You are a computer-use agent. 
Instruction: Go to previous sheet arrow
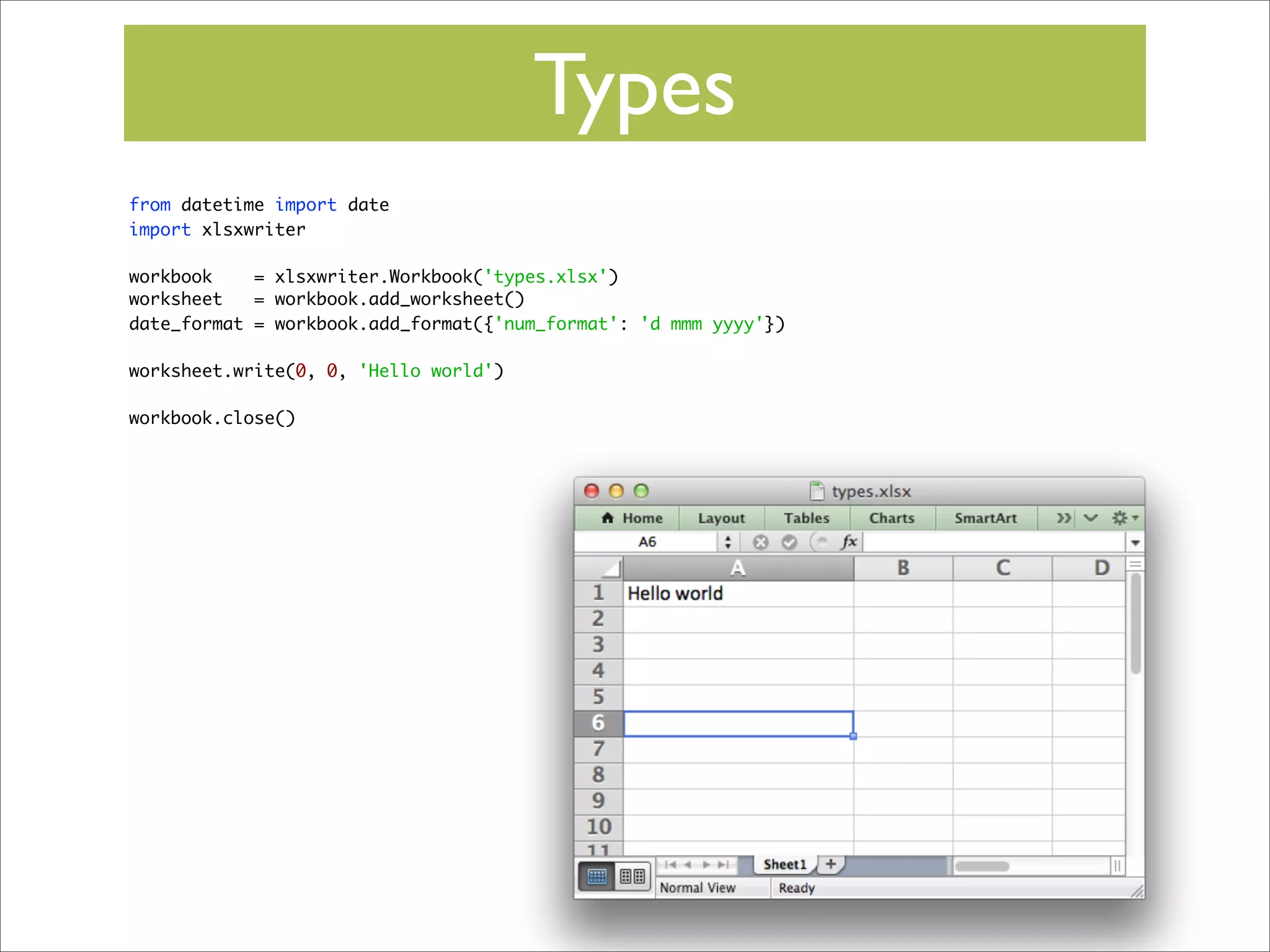point(688,865)
